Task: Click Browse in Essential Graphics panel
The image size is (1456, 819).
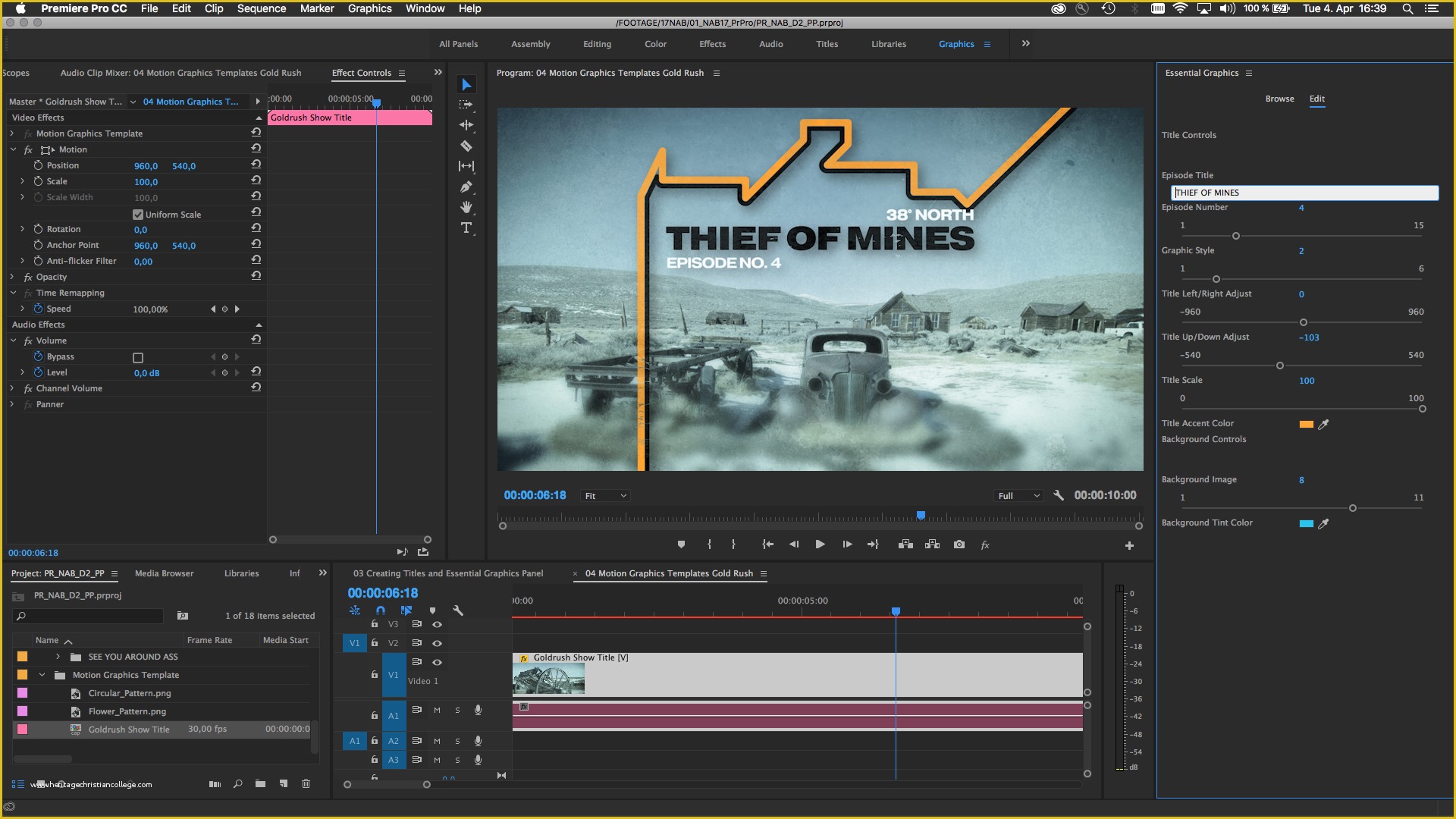Action: pyautogui.click(x=1279, y=98)
